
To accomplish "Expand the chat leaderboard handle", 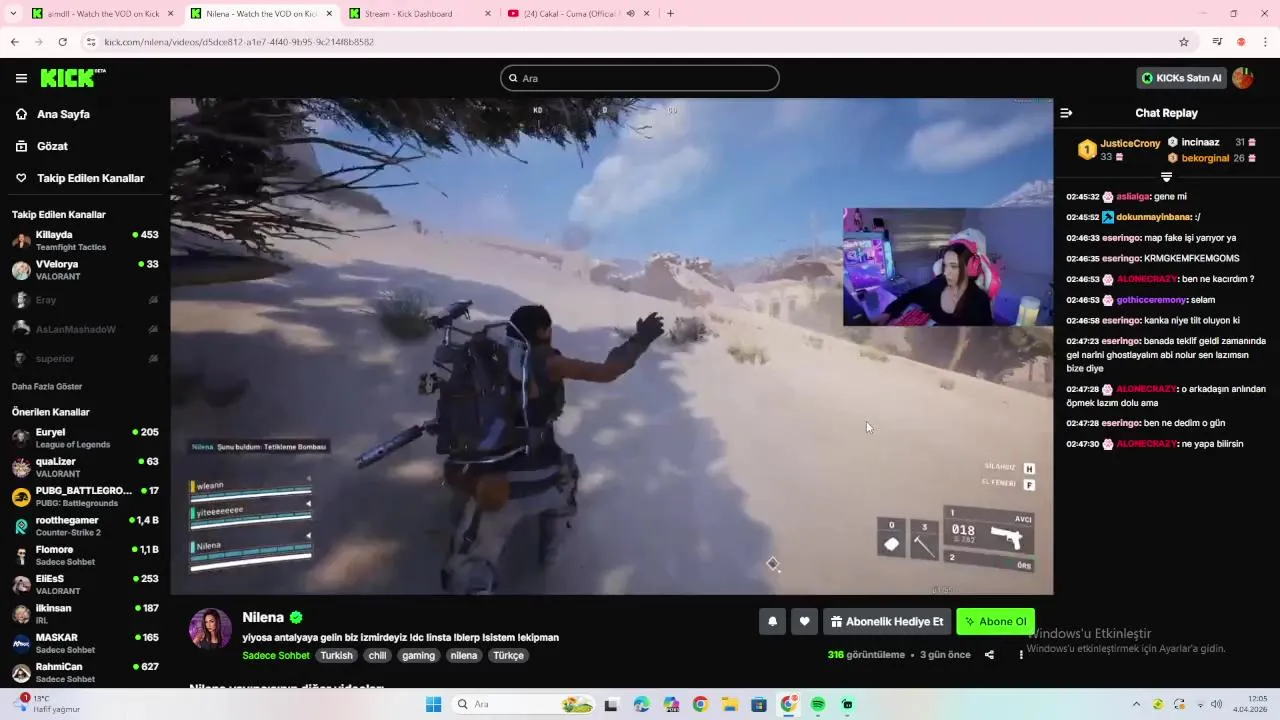I will tap(1166, 177).
